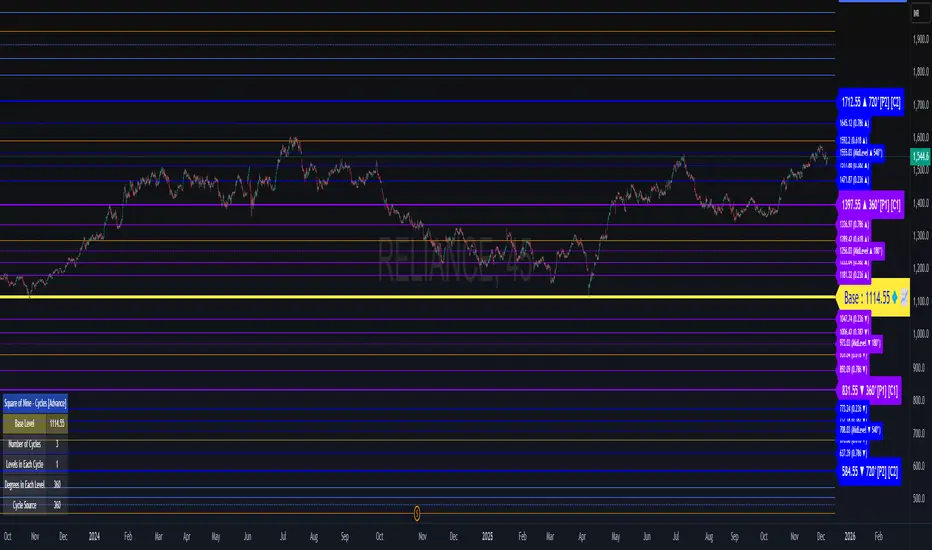Image resolution: width=932 pixels, height=550 pixels.
Task: Click the RELIANCE price candles near July 2024 peak
Action: point(292,144)
